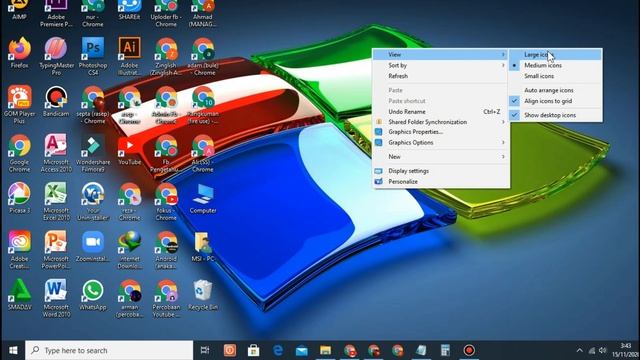This screenshot has height=360, width=640.
Task: Select the Percobaan Youtube Chrome shortcut
Action: [x=166, y=298]
